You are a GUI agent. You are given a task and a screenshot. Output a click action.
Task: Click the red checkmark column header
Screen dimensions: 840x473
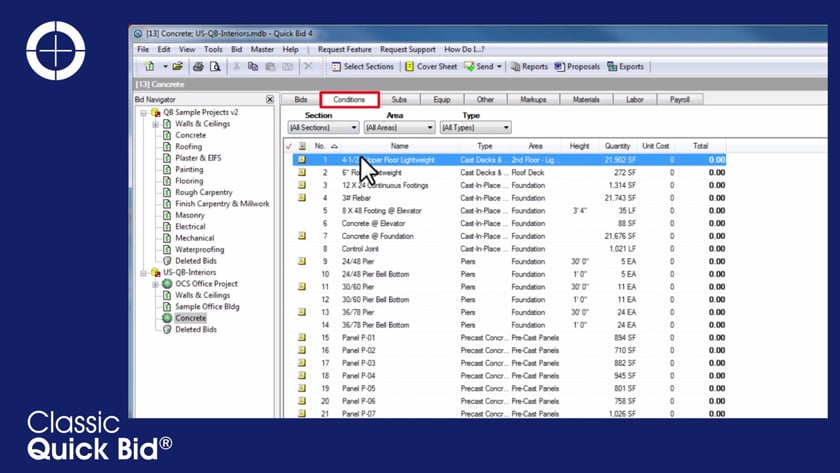click(289, 146)
